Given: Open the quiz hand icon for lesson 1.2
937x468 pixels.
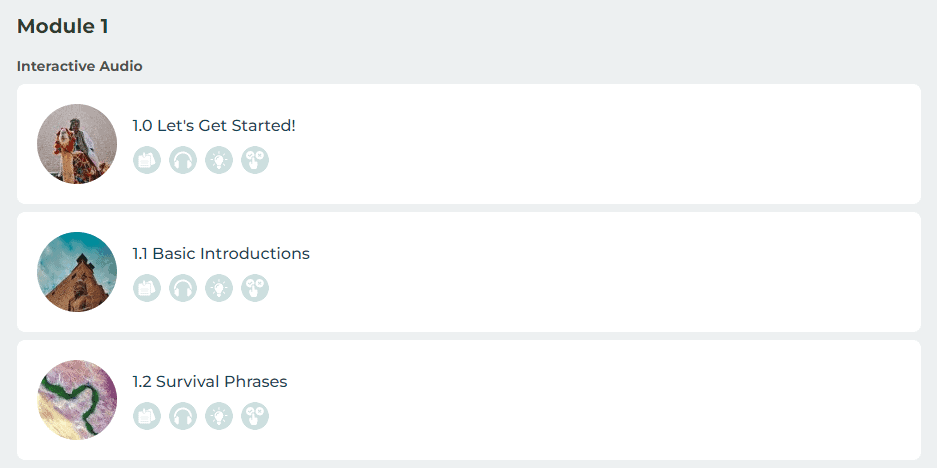Looking at the screenshot, I should click(x=255, y=416).
